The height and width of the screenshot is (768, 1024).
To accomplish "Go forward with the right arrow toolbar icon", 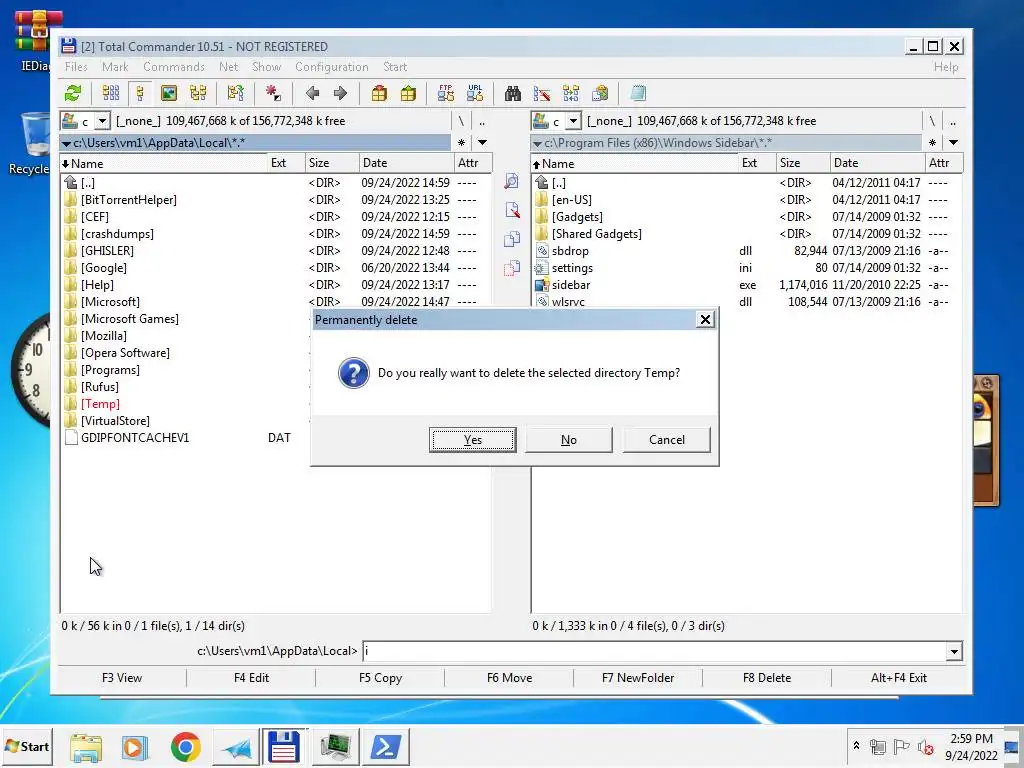I will [x=340, y=93].
